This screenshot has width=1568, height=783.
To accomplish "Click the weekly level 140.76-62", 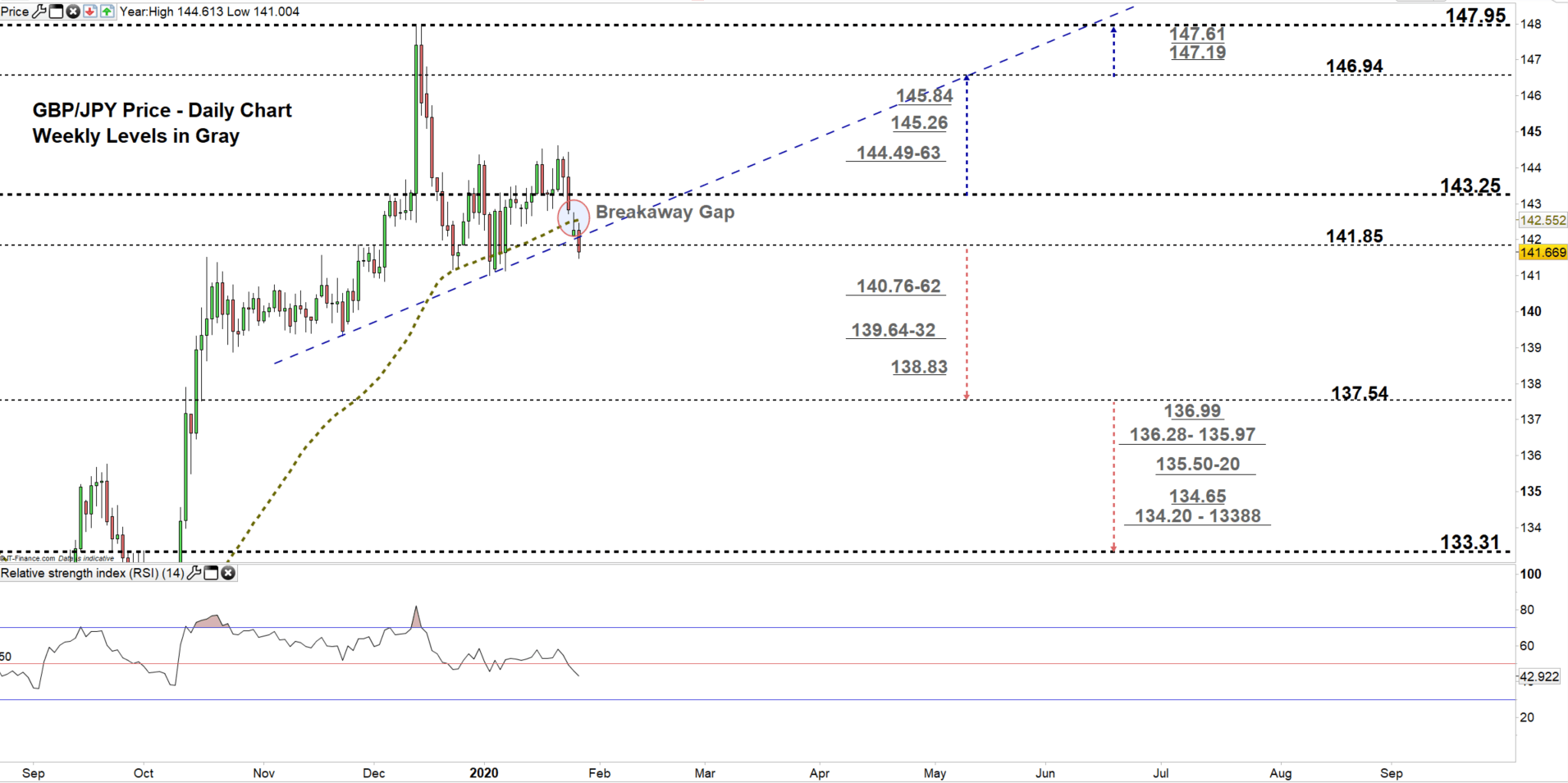I will (x=899, y=286).
